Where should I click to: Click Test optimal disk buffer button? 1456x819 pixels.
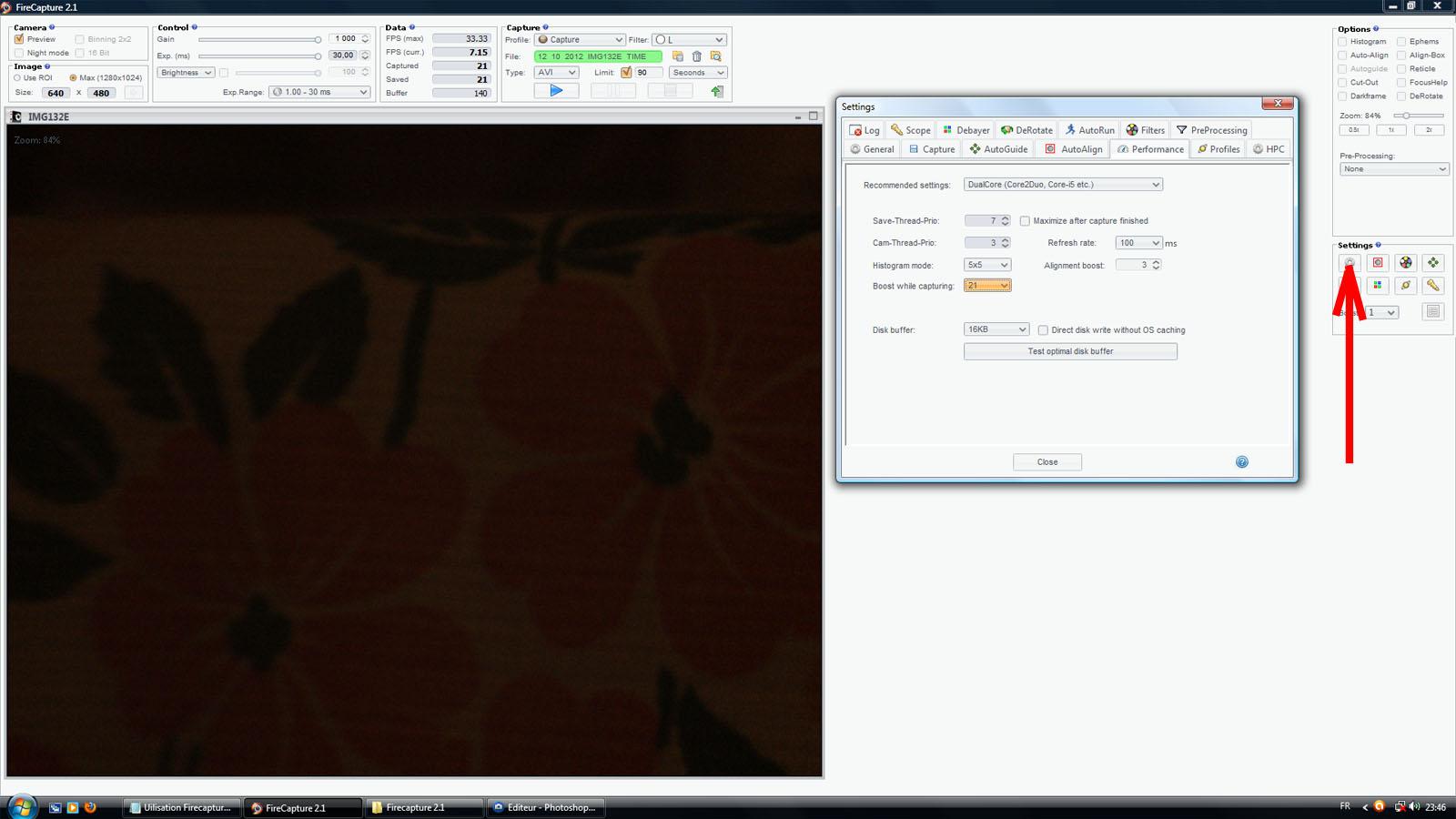coord(1070,351)
